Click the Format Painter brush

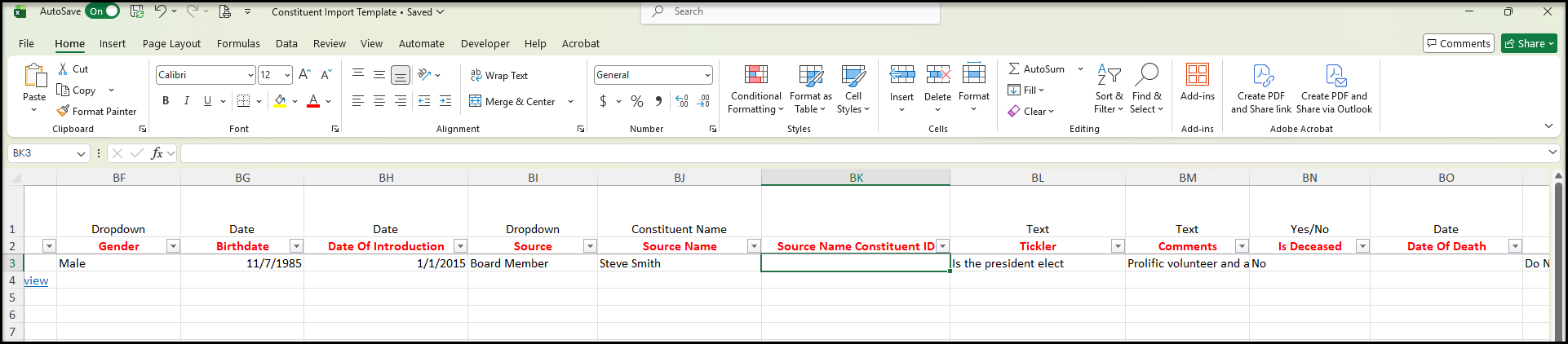(63, 111)
